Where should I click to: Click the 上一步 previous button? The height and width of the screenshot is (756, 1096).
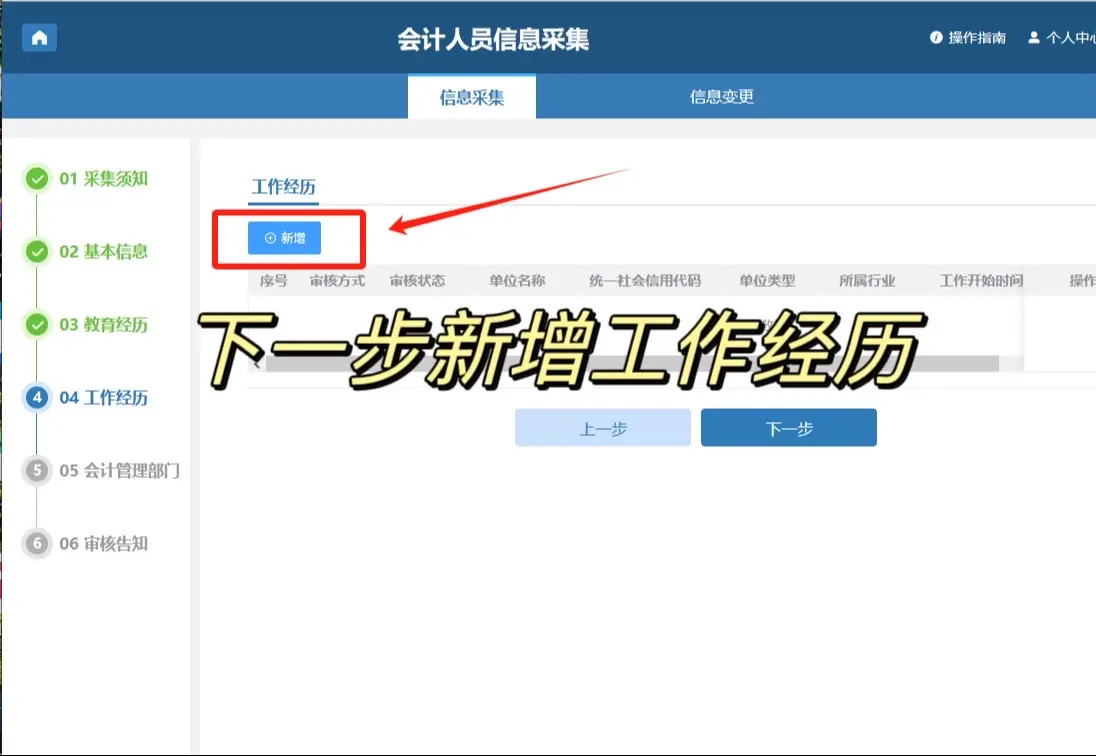(602, 428)
